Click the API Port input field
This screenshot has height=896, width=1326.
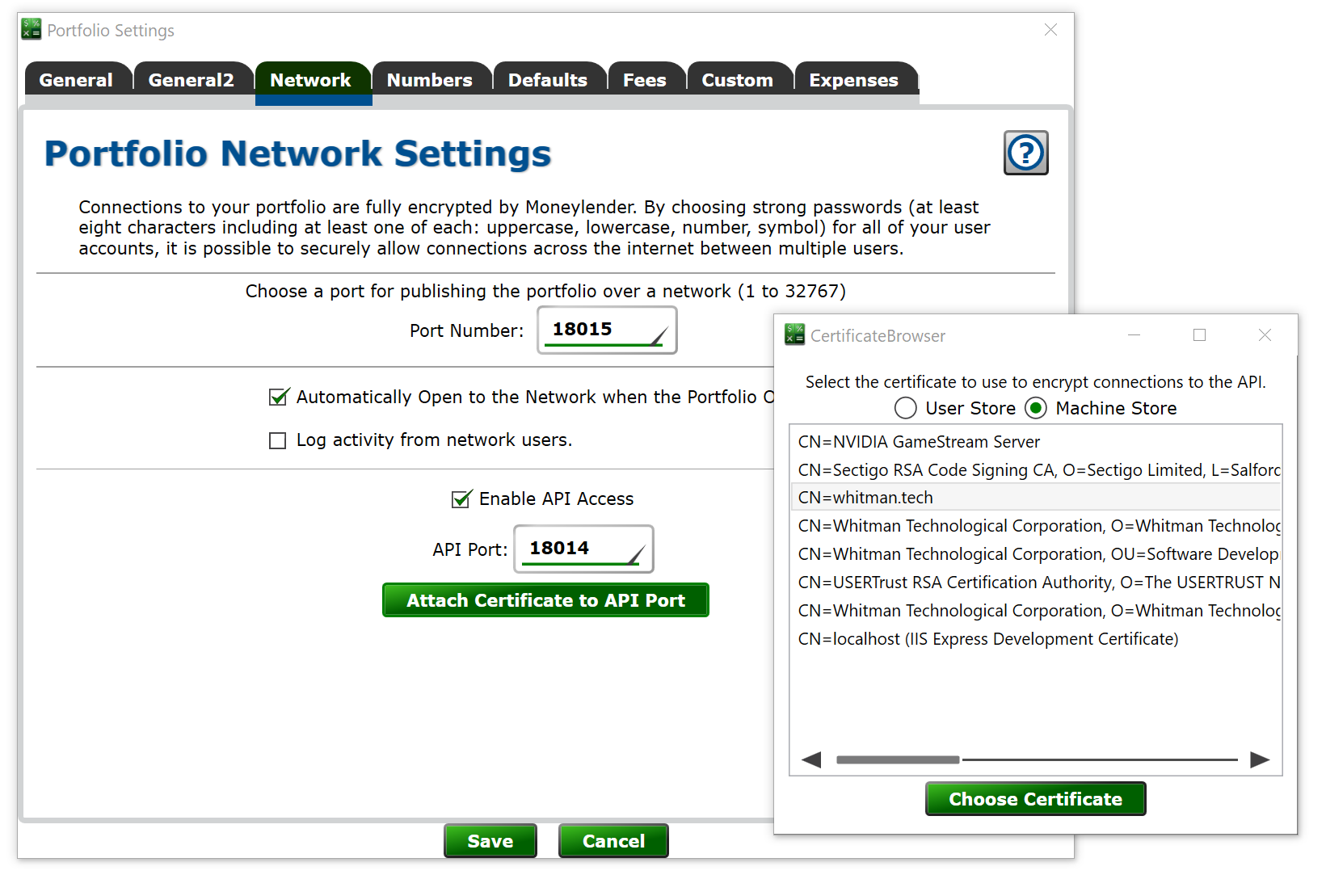(583, 549)
